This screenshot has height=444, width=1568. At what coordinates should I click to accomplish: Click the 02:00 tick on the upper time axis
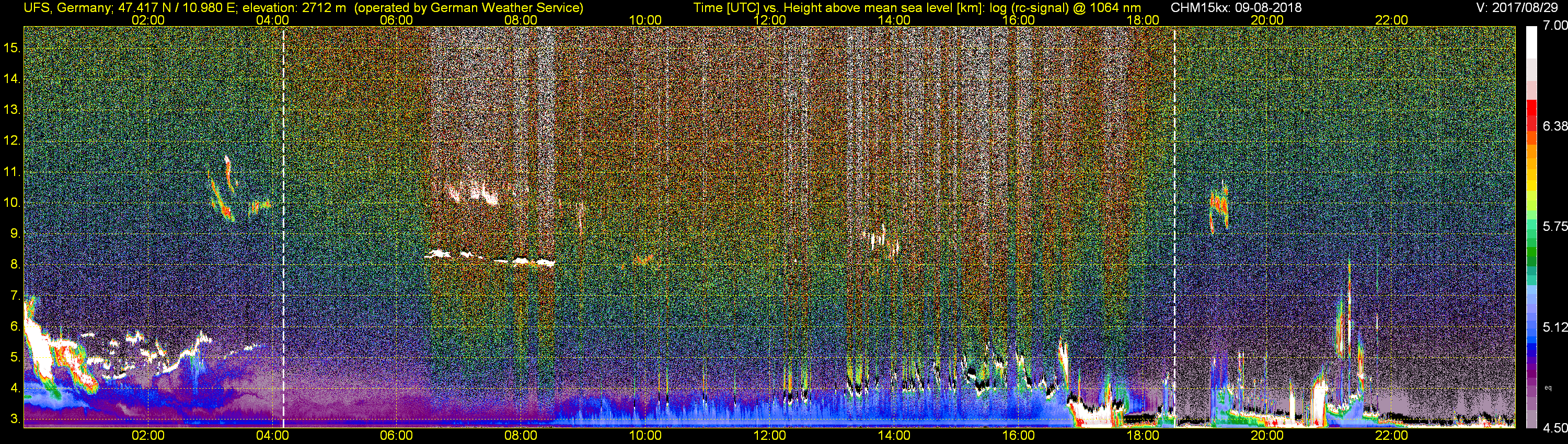click(148, 20)
